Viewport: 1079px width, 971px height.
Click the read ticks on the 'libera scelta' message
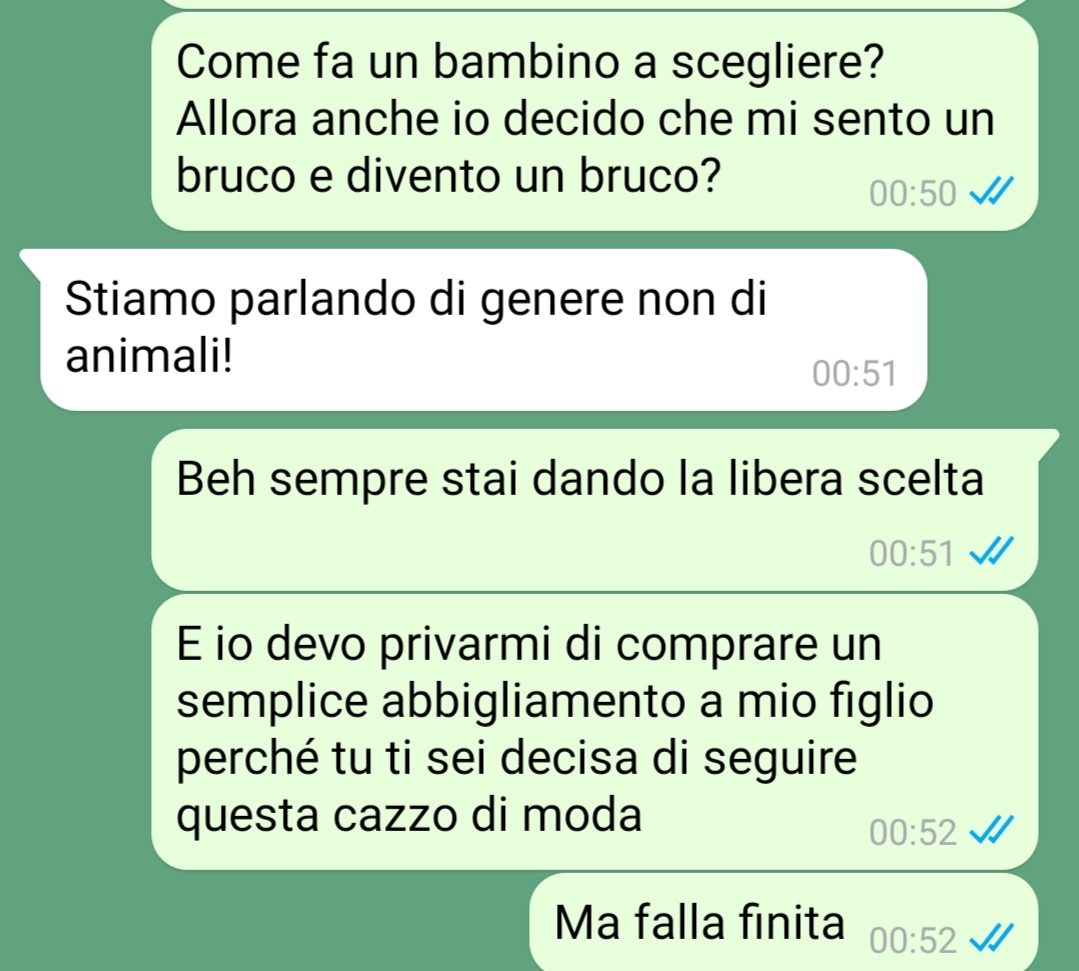click(x=992, y=552)
